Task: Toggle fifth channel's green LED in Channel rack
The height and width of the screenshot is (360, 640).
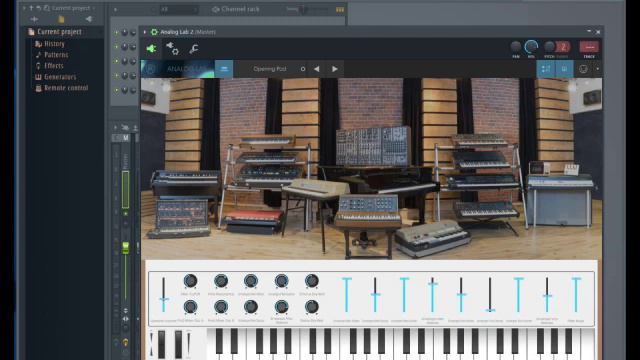Action: click(x=116, y=90)
